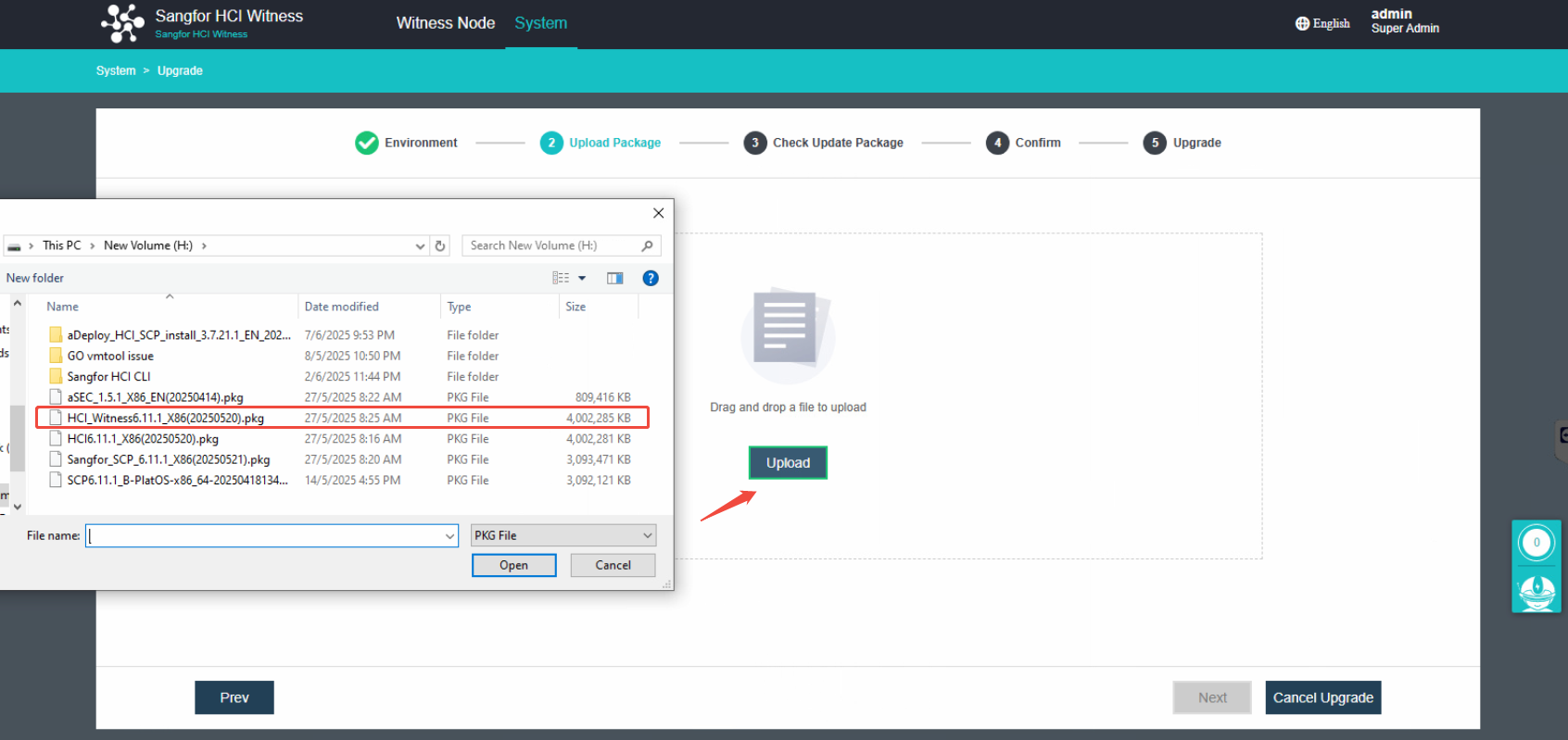Click the drive icon in the address bar
Viewport: 1568px width, 740px height.
pyautogui.click(x=14, y=246)
